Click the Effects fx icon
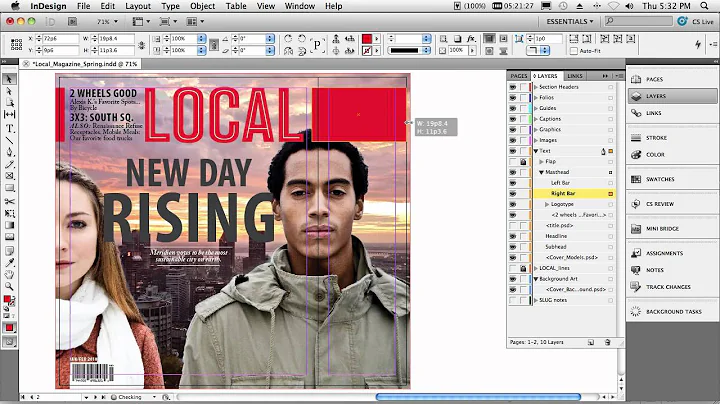This screenshot has height=404, width=720. click(471, 39)
